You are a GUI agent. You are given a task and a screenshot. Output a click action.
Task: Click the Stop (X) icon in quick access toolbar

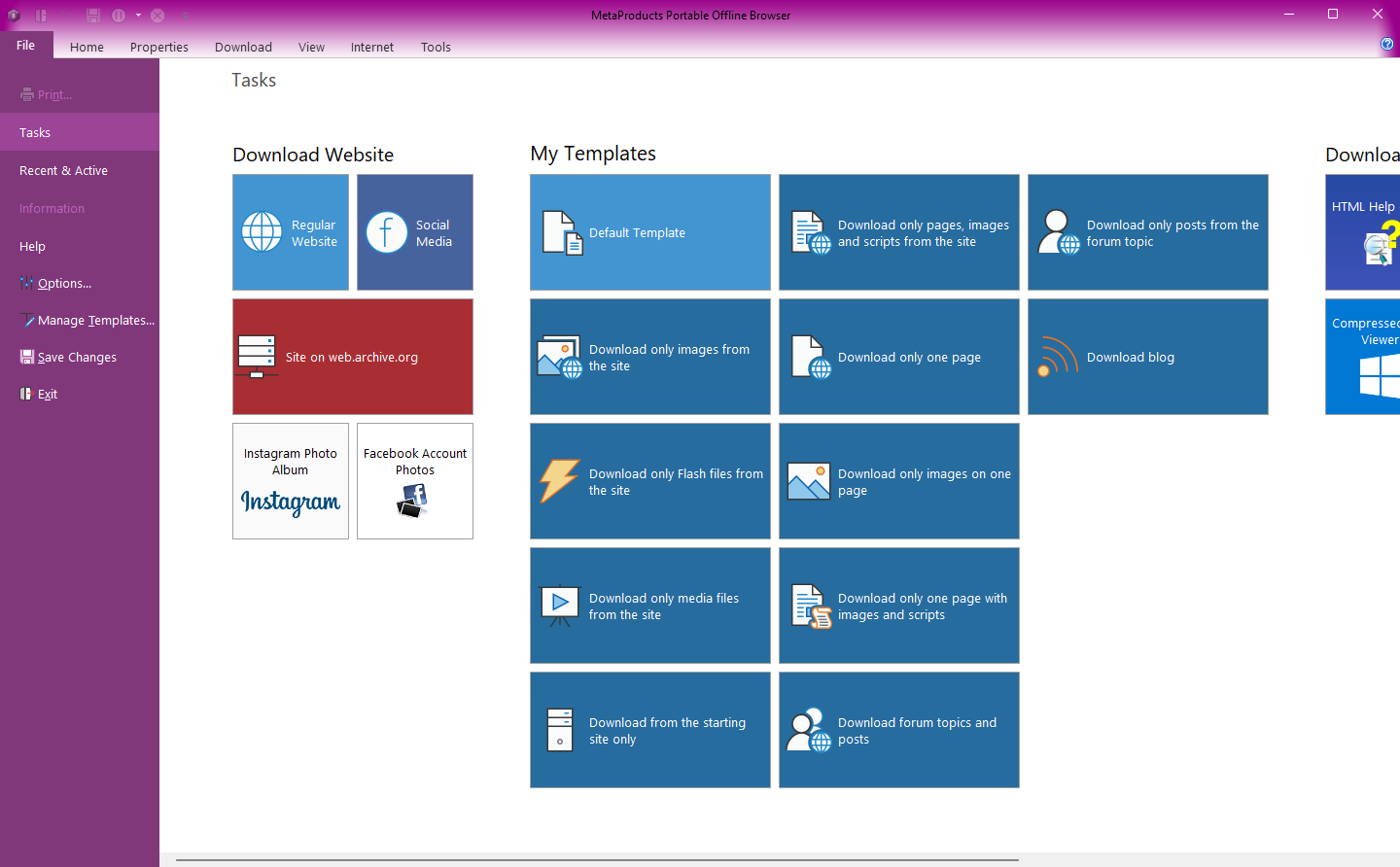coord(157,16)
